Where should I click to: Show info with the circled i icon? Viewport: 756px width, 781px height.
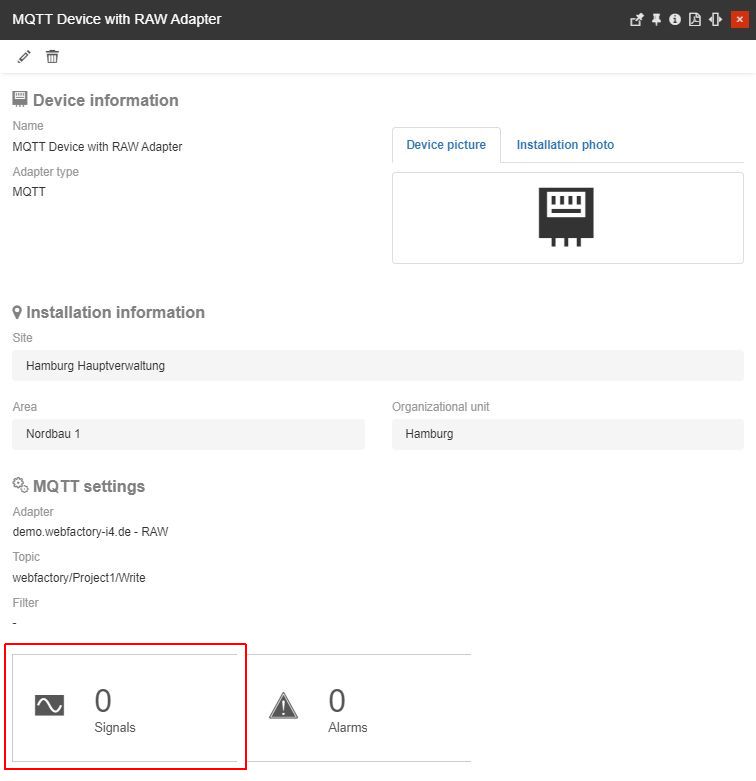pos(675,19)
